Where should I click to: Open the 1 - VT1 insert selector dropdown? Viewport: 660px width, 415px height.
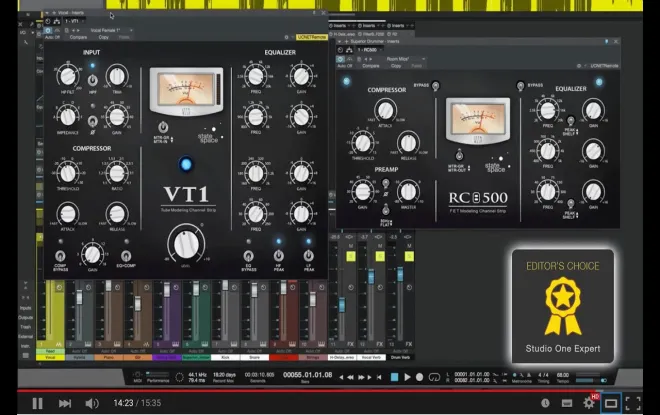click(x=74, y=21)
